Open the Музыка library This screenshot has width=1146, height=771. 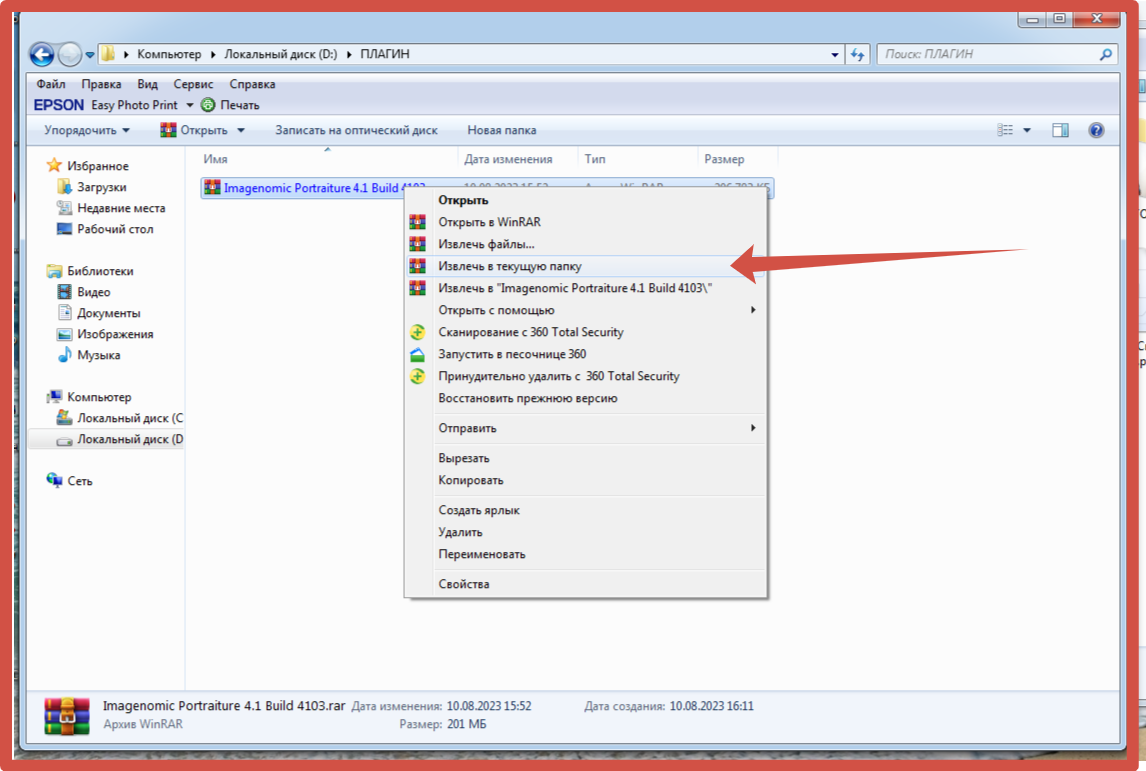tap(88, 355)
